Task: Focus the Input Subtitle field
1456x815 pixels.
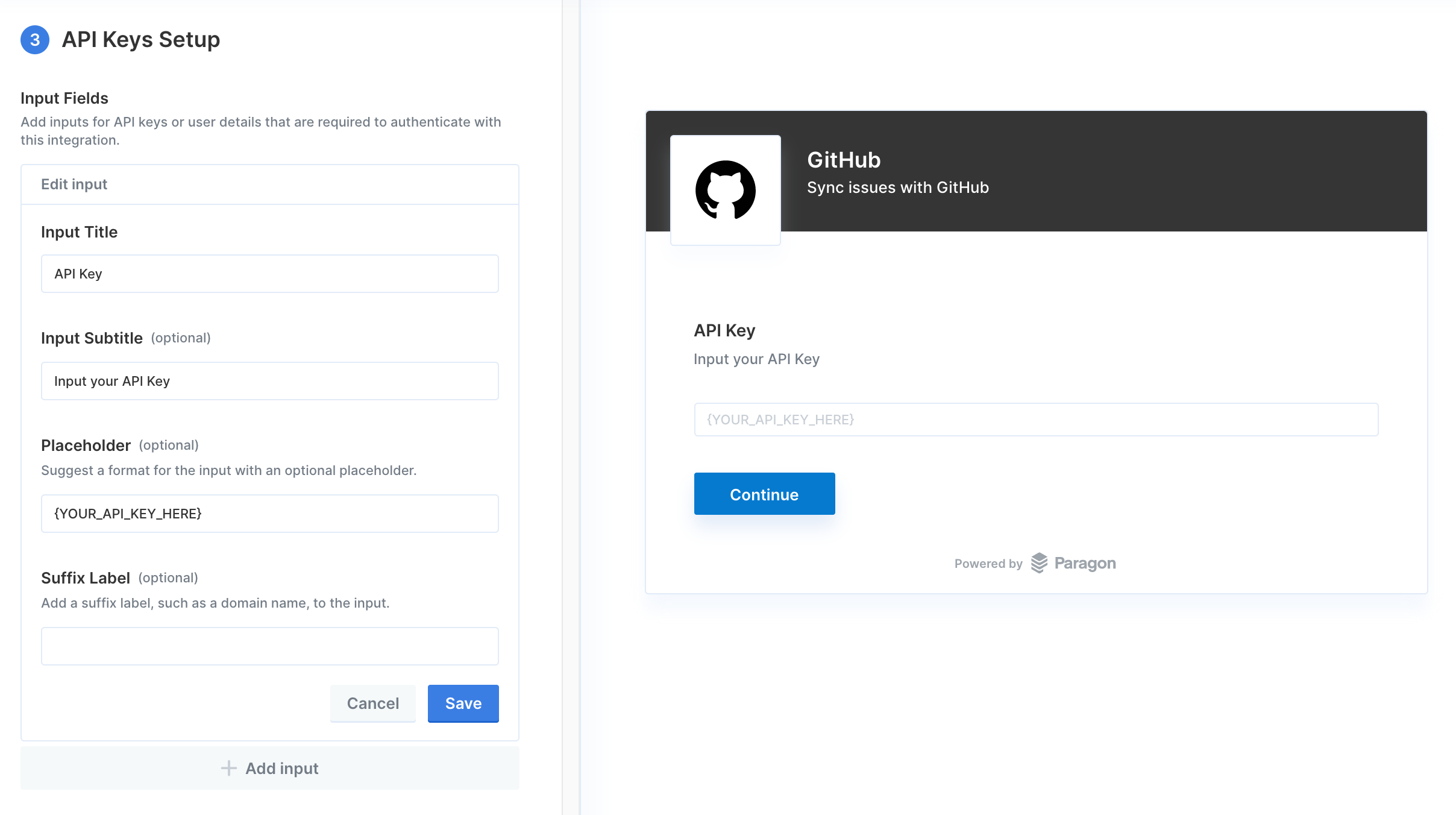Action: (x=270, y=381)
